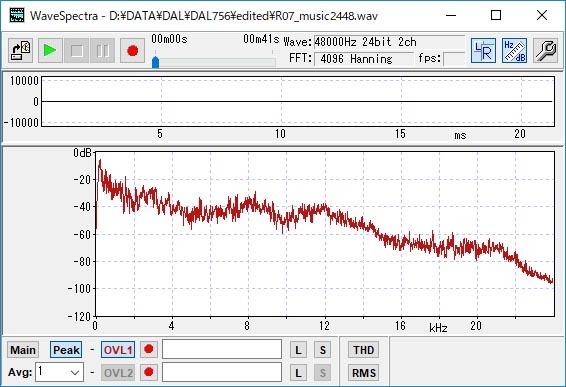This screenshot has height=387, width=566.
Task: Click the 00m41s duration label
Action: point(261,39)
